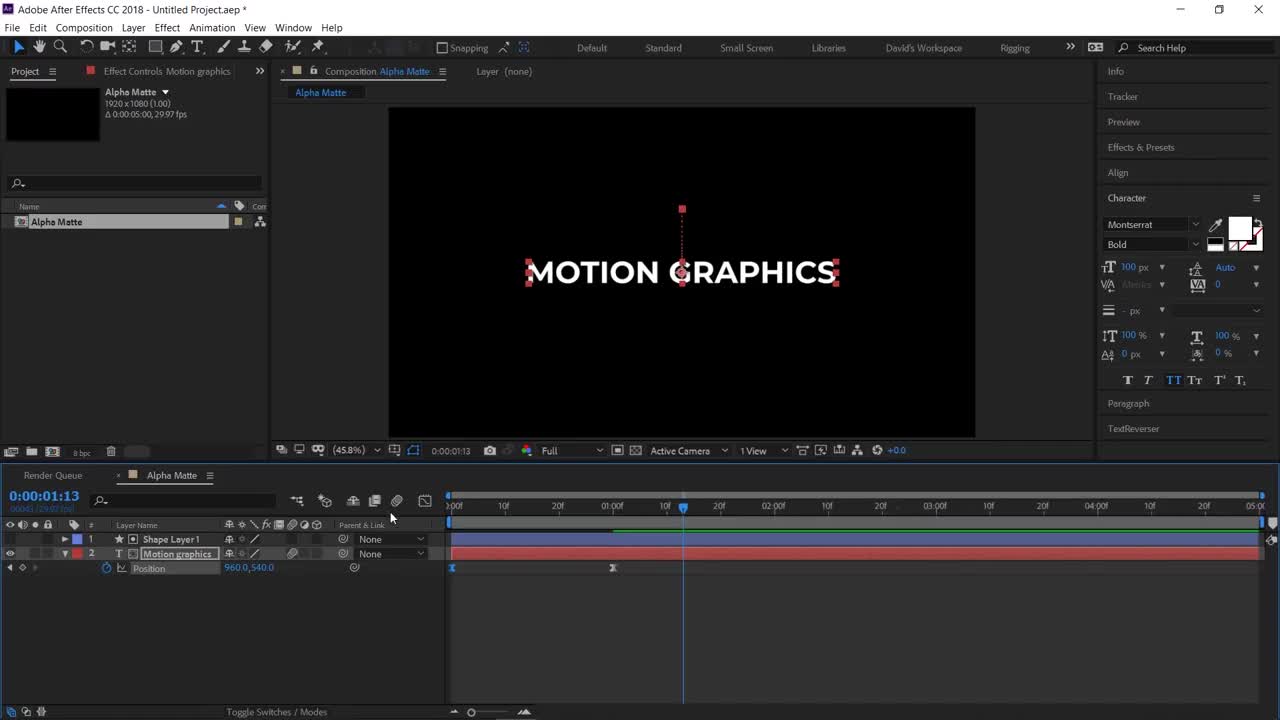The width and height of the screenshot is (1280, 720).
Task: Enable frame blending for all layers
Action: pyautogui.click(x=375, y=501)
